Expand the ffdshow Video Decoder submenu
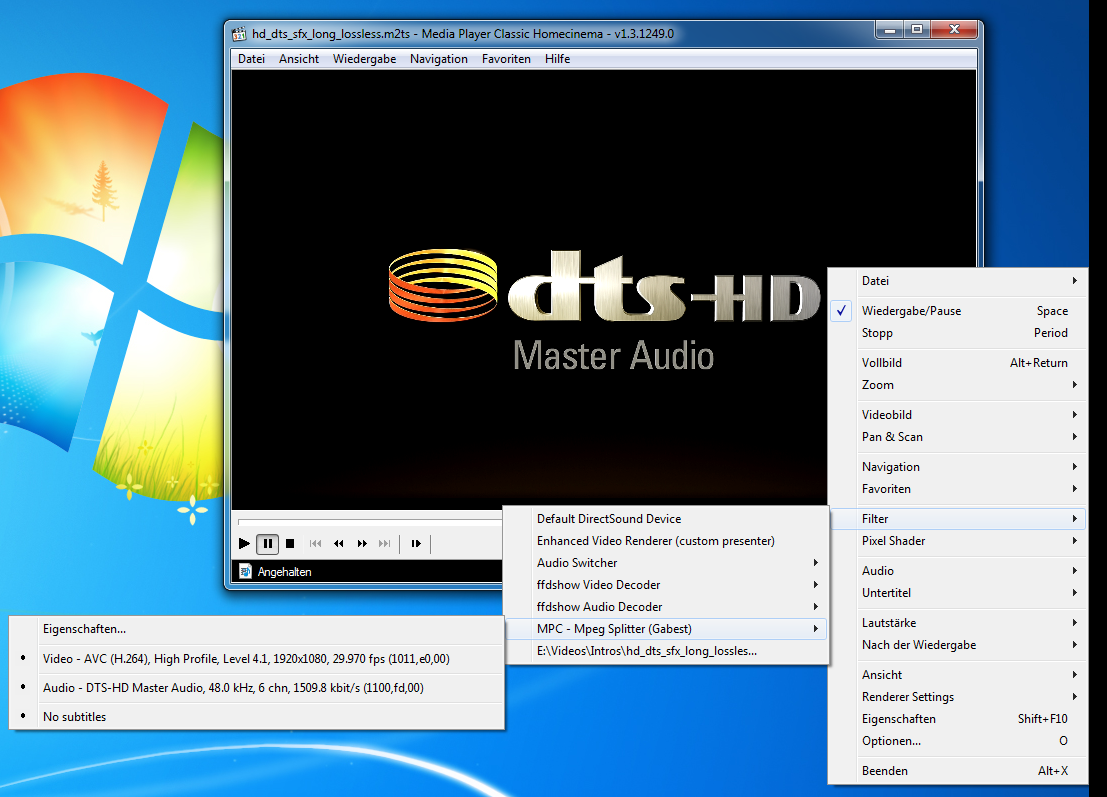This screenshot has width=1107, height=797. click(x=666, y=585)
